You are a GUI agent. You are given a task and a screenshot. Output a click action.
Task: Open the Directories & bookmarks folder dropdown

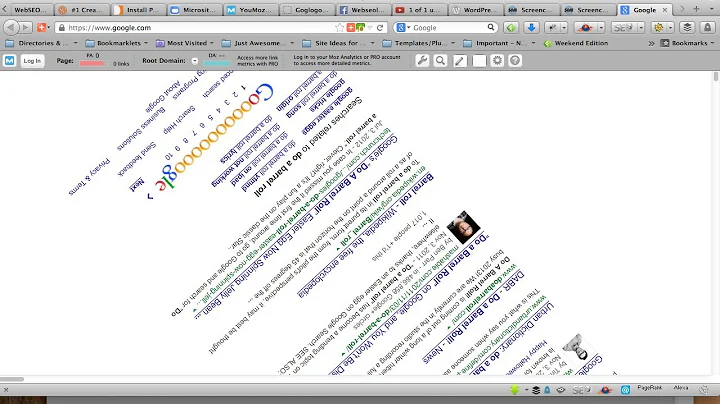[41, 43]
